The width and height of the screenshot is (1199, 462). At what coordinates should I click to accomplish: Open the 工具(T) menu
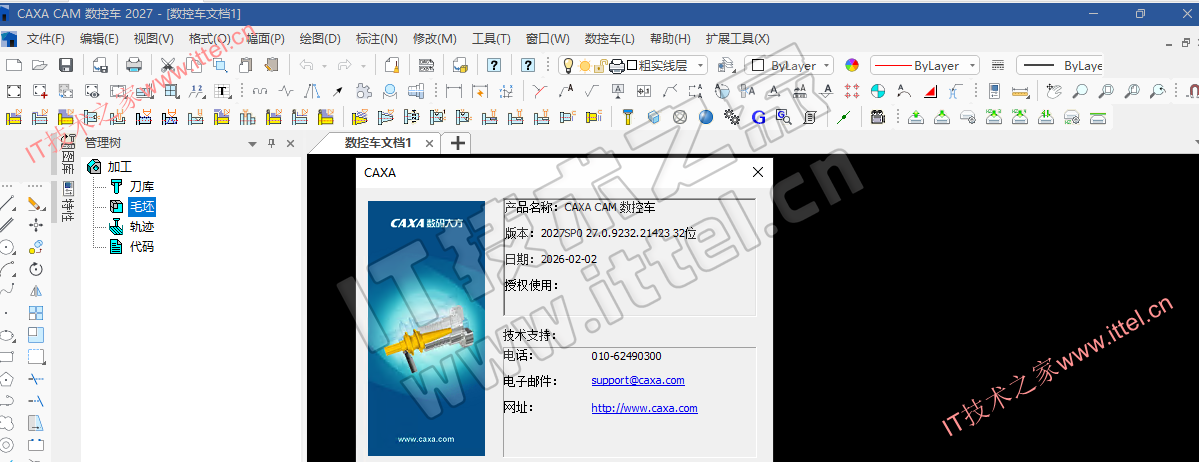tap(492, 39)
